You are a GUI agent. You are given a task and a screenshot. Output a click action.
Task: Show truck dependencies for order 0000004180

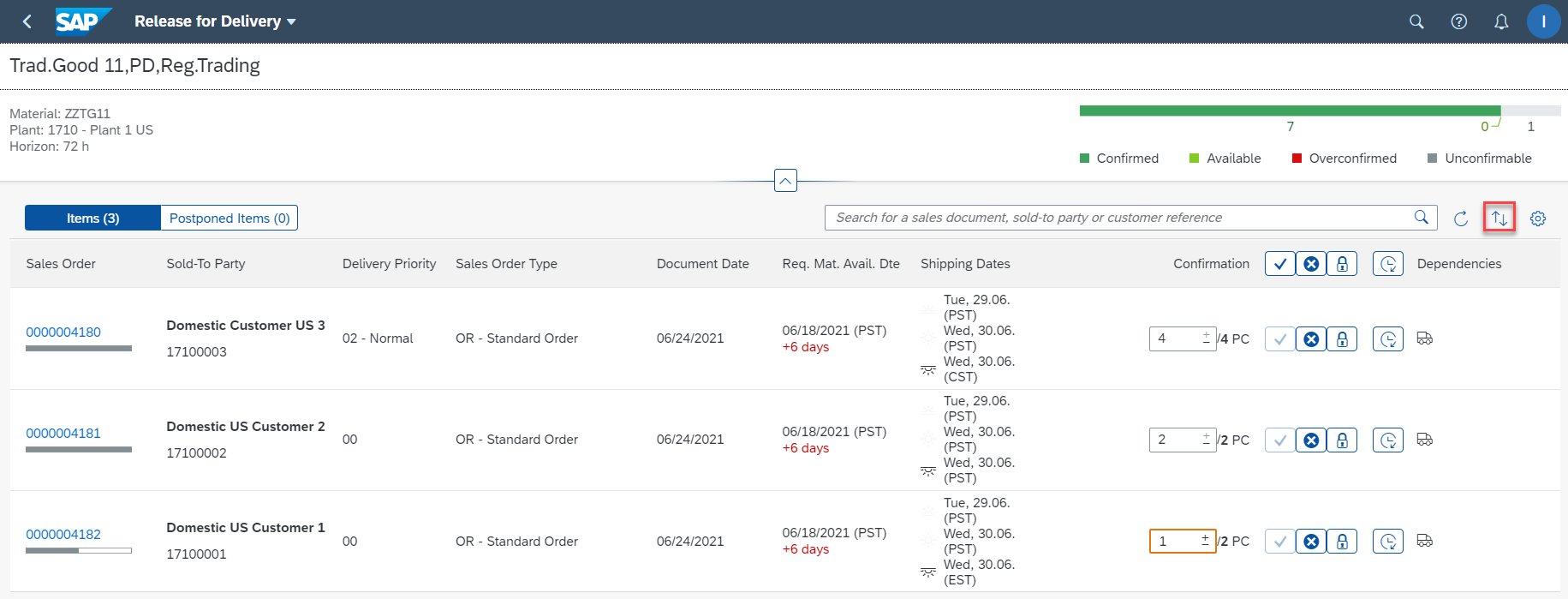coord(1425,338)
